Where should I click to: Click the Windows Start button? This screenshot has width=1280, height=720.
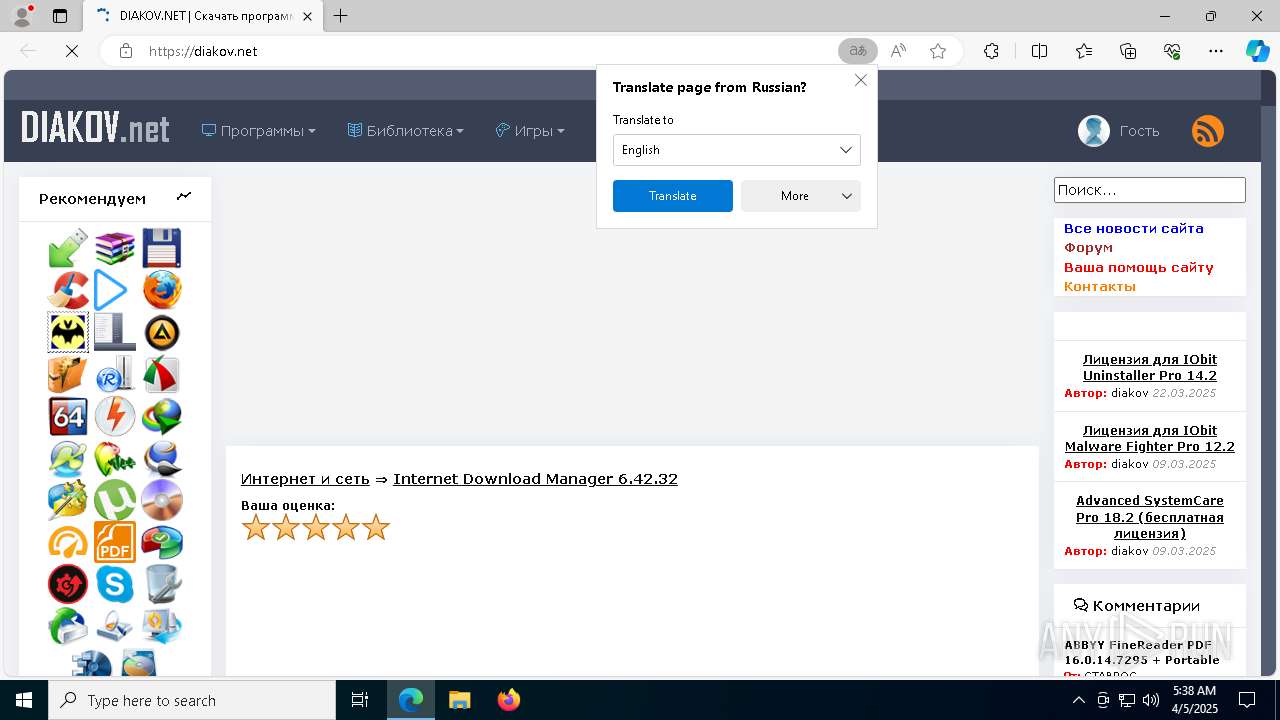point(24,700)
